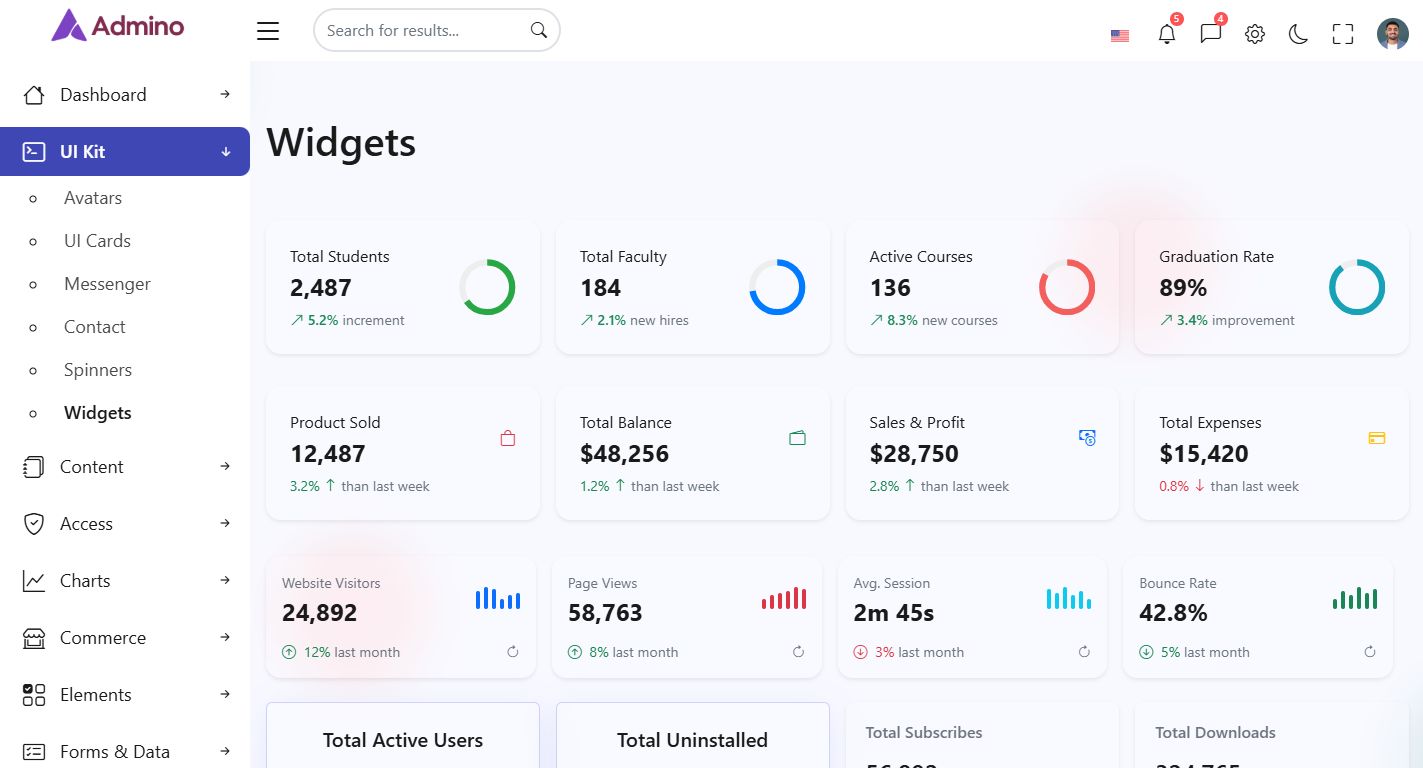Screen dimensions: 1423x768
Task: Toggle dark mode with moon icon
Action: click(1298, 34)
